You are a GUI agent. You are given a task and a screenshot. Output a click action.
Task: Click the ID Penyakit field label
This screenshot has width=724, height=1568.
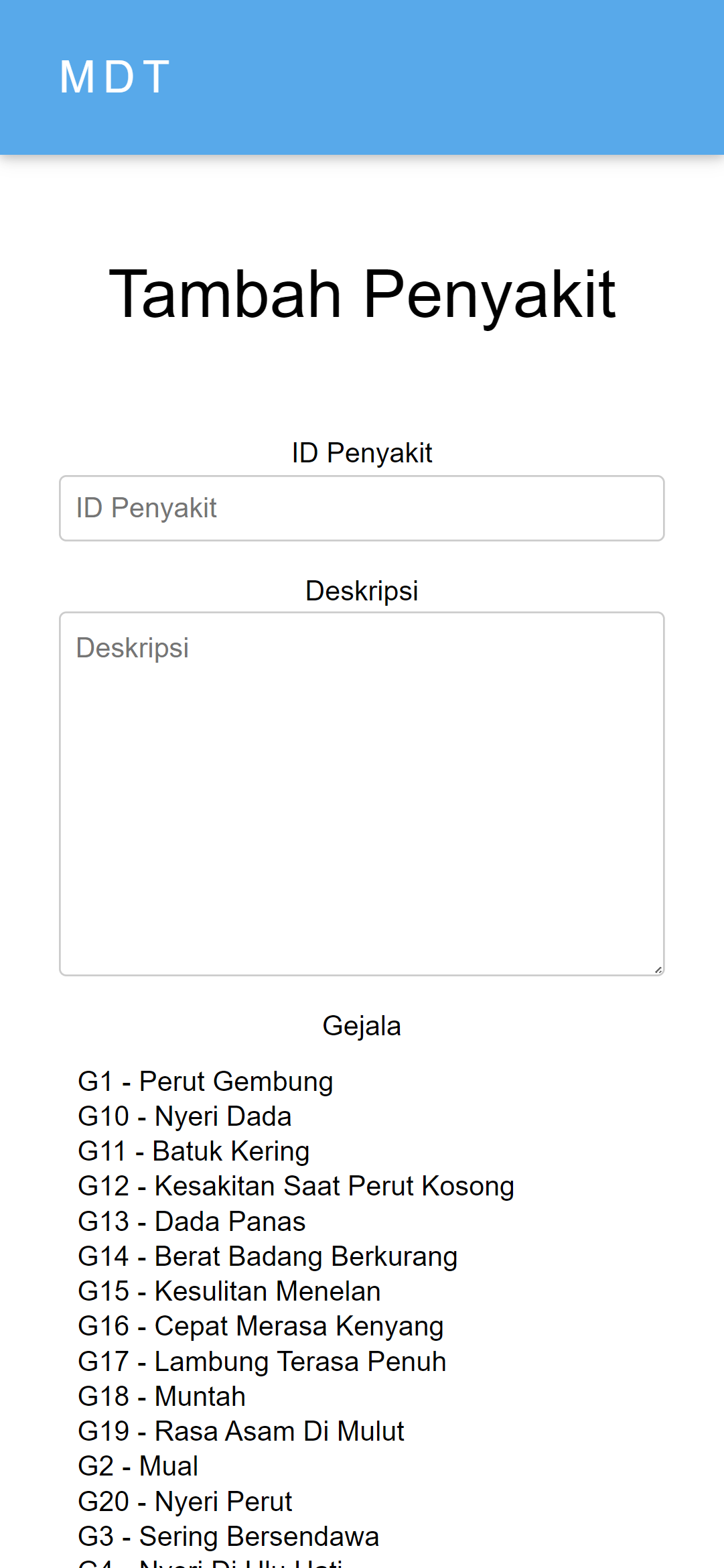pyautogui.click(x=362, y=453)
